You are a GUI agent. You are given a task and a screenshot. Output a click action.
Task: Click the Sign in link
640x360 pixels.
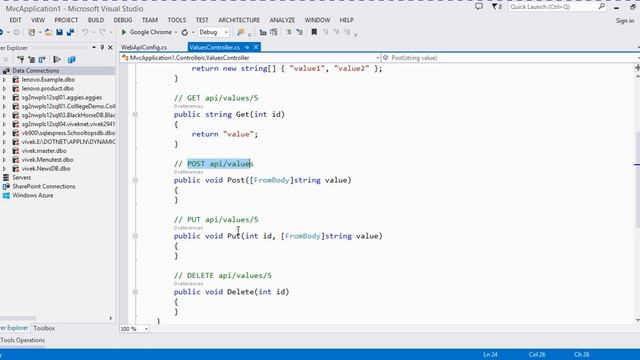click(x=625, y=20)
